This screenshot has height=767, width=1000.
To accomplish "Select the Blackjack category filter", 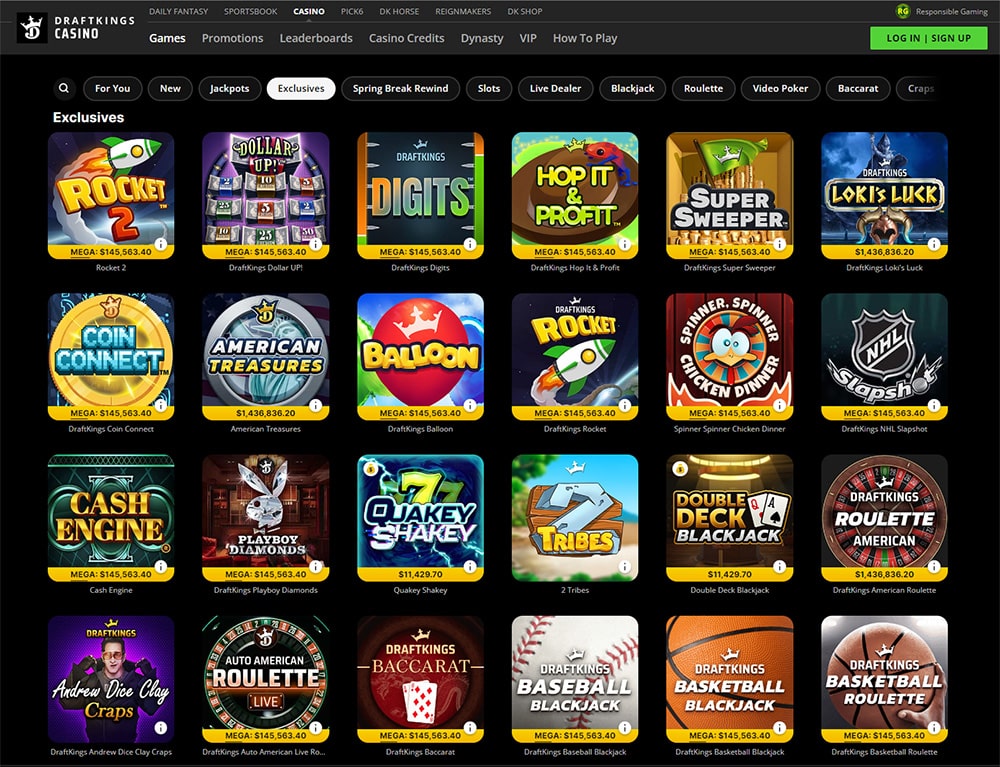I will [633, 89].
